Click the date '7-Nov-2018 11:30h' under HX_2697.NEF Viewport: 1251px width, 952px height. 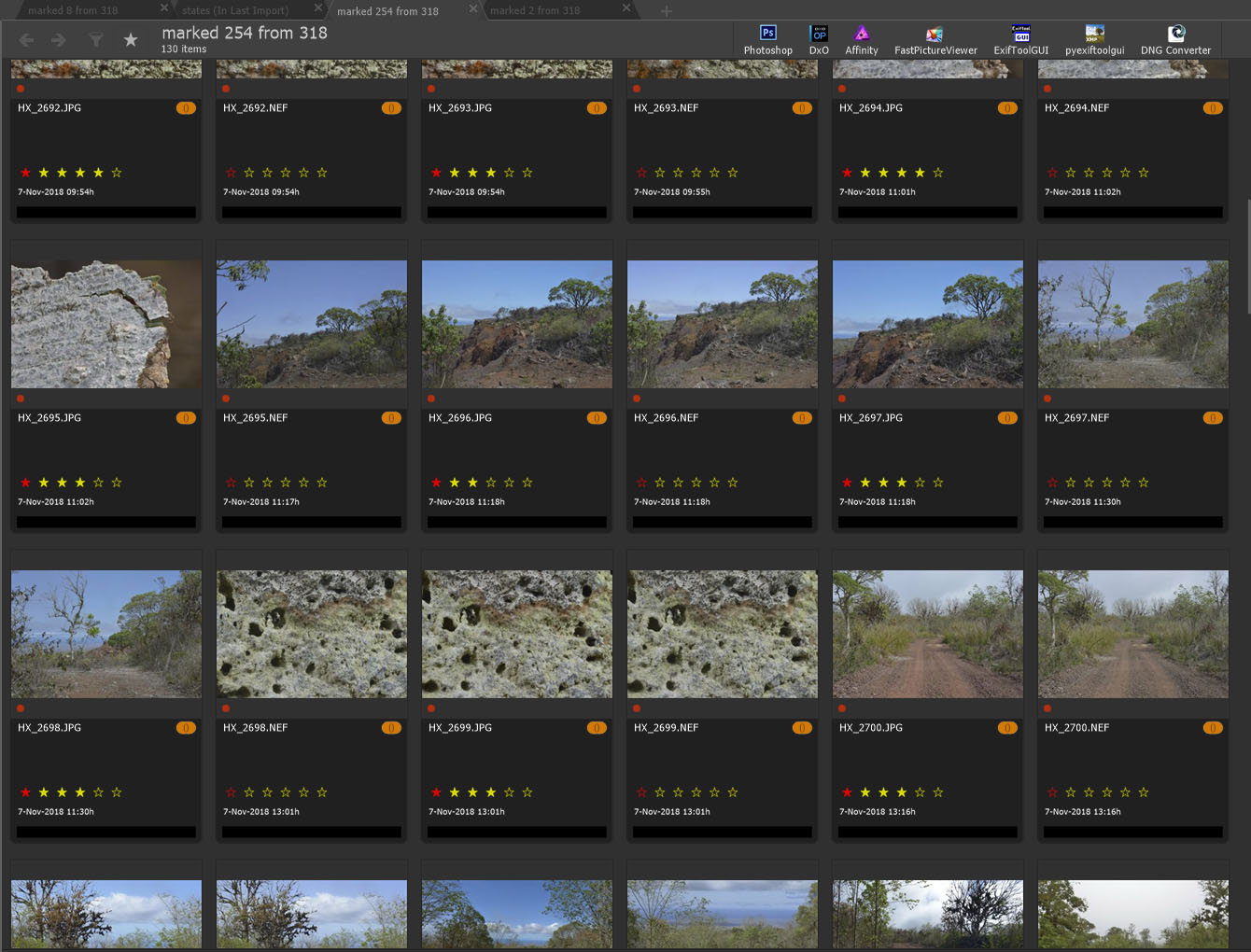[1083, 502]
